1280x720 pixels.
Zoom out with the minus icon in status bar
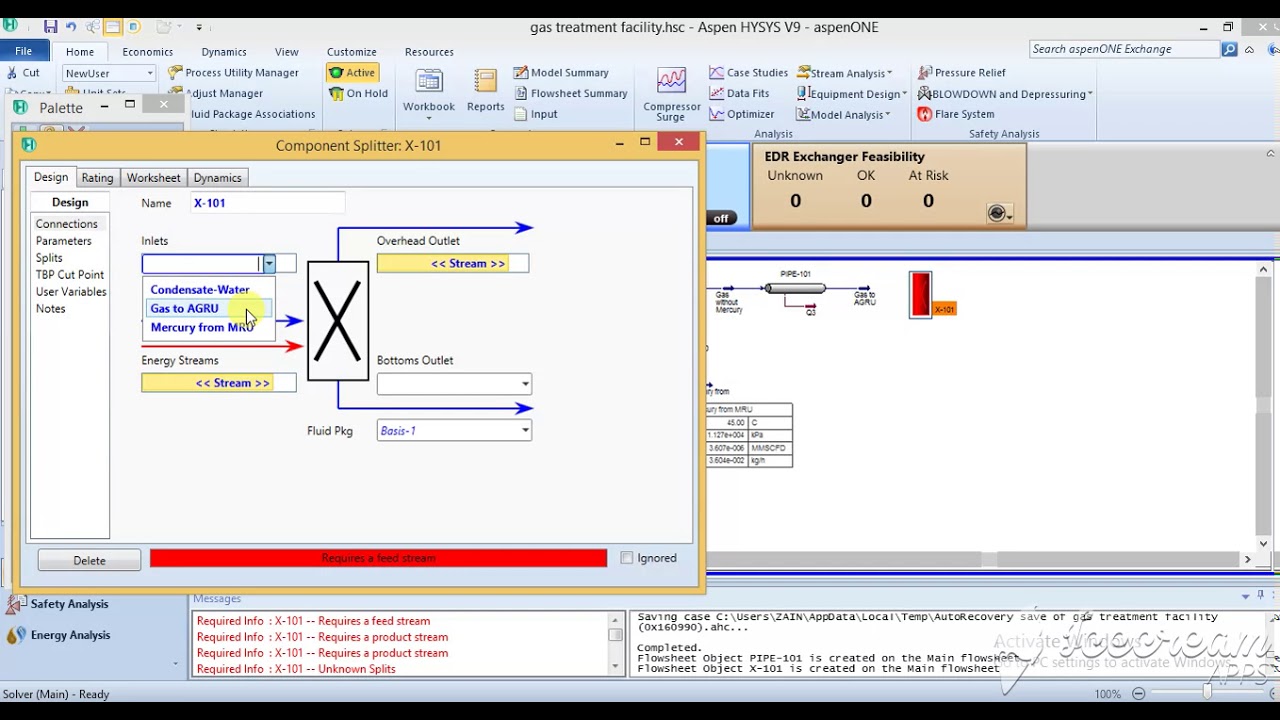click(x=1138, y=694)
